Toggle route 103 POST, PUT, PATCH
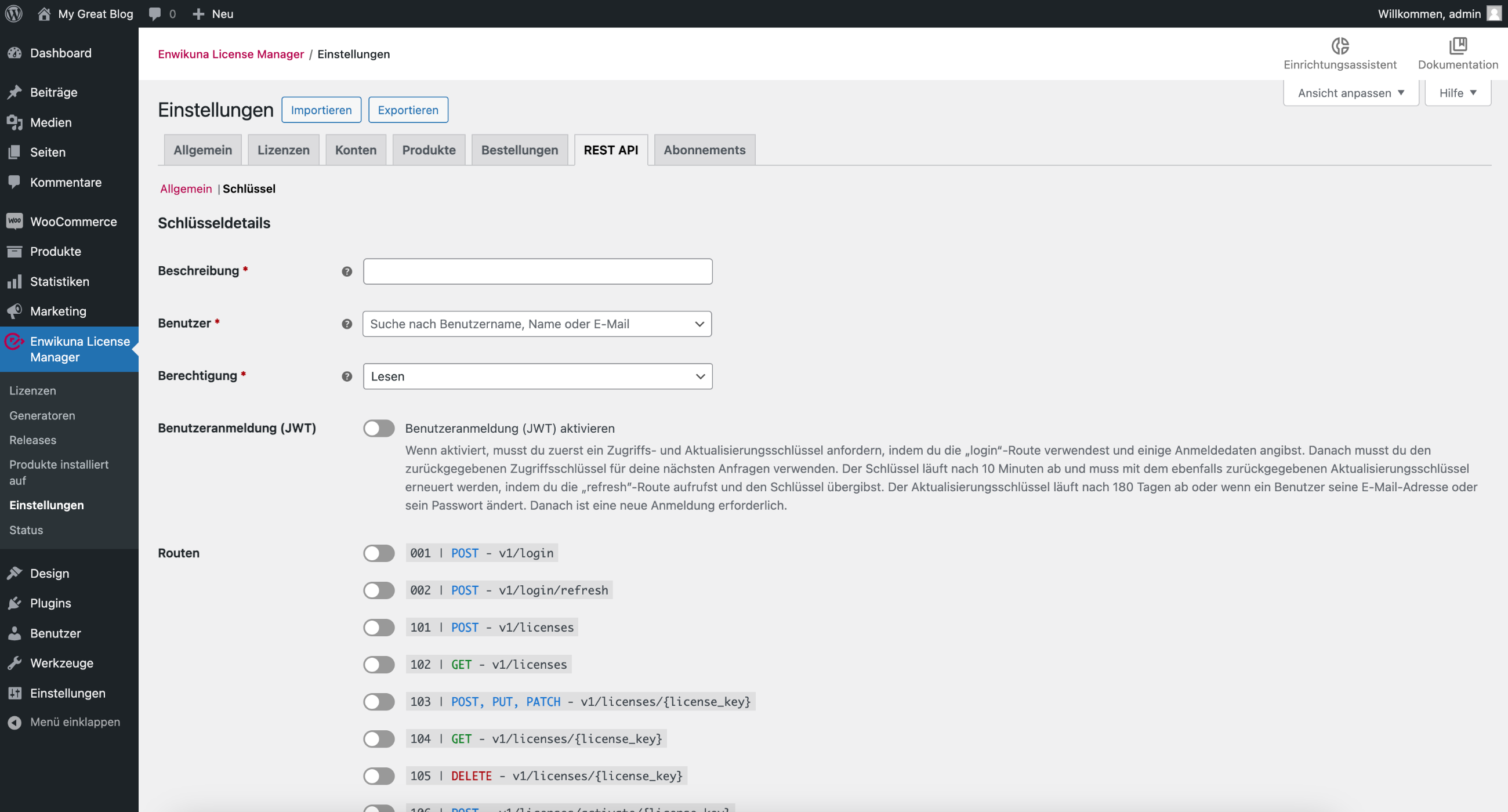This screenshot has width=1508, height=812. [x=379, y=702]
